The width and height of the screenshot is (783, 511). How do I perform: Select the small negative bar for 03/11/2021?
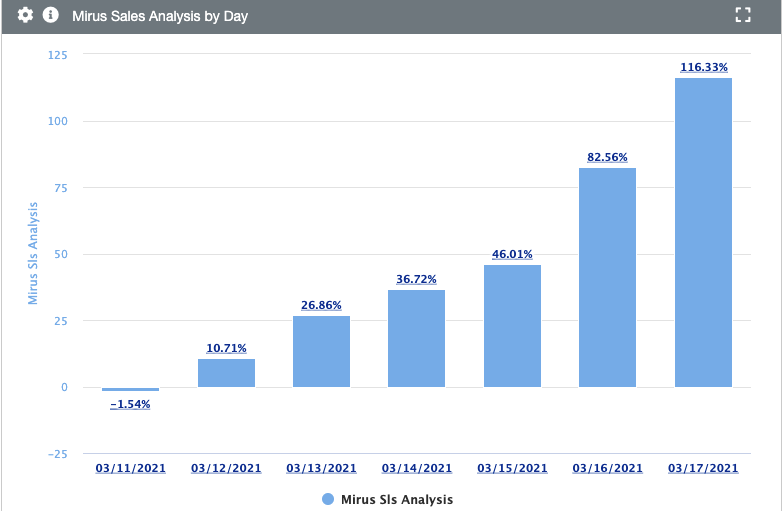[x=130, y=389]
